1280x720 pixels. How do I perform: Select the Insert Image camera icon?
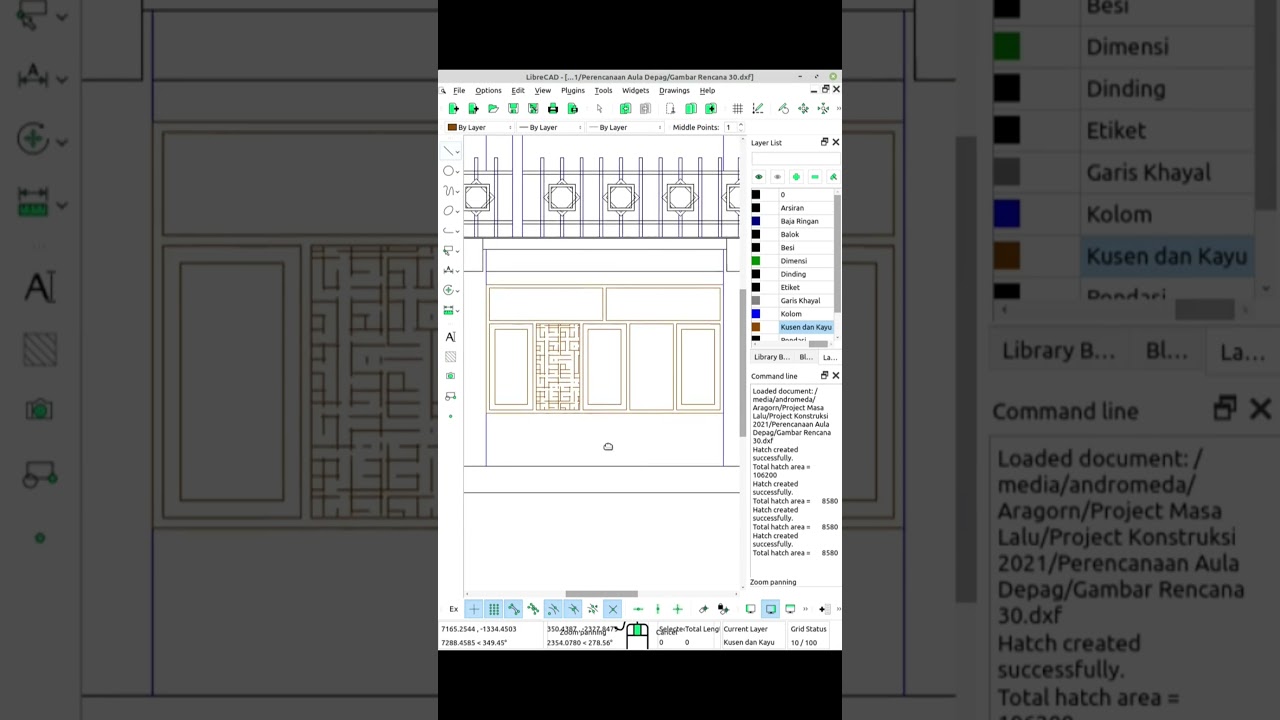click(450, 376)
